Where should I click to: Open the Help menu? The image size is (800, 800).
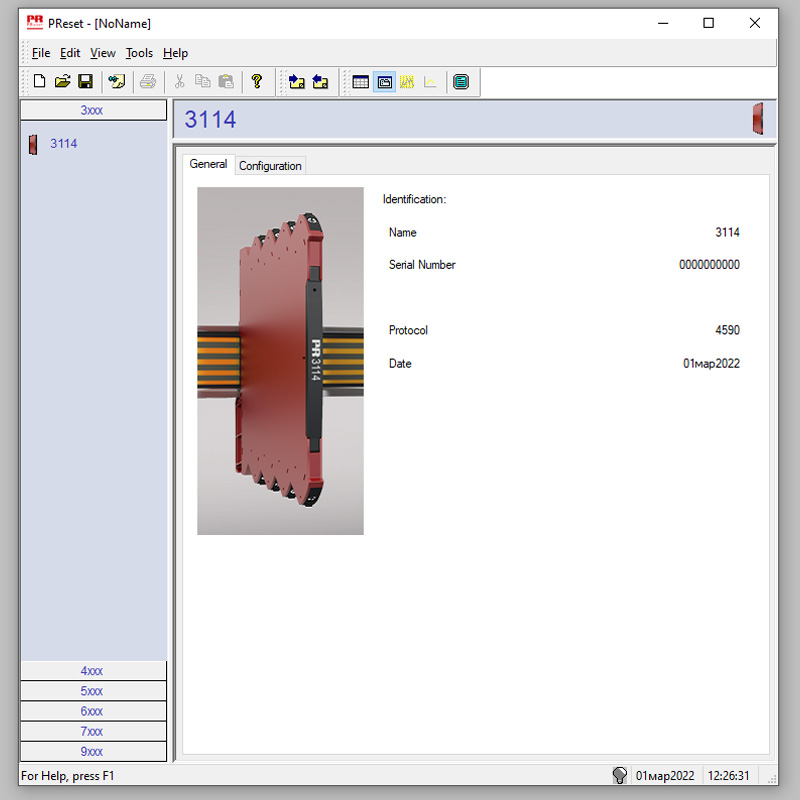tap(176, 53)
